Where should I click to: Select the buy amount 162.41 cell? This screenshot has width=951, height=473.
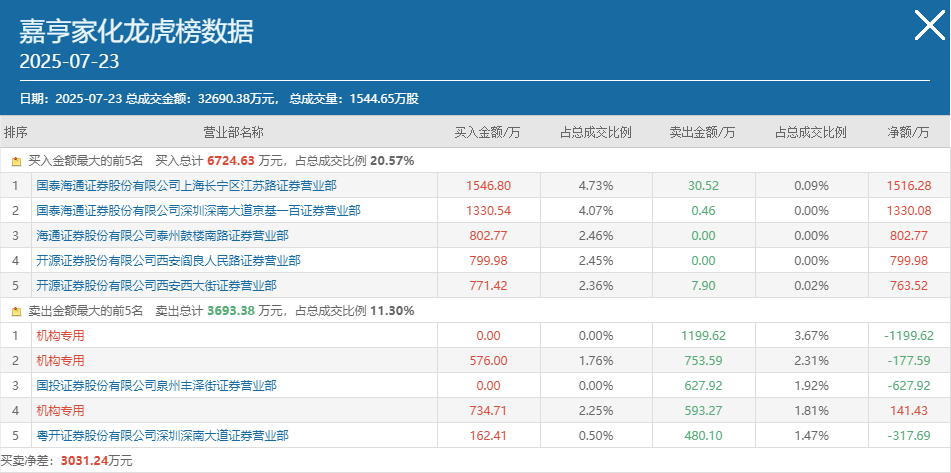pos(489,435)
